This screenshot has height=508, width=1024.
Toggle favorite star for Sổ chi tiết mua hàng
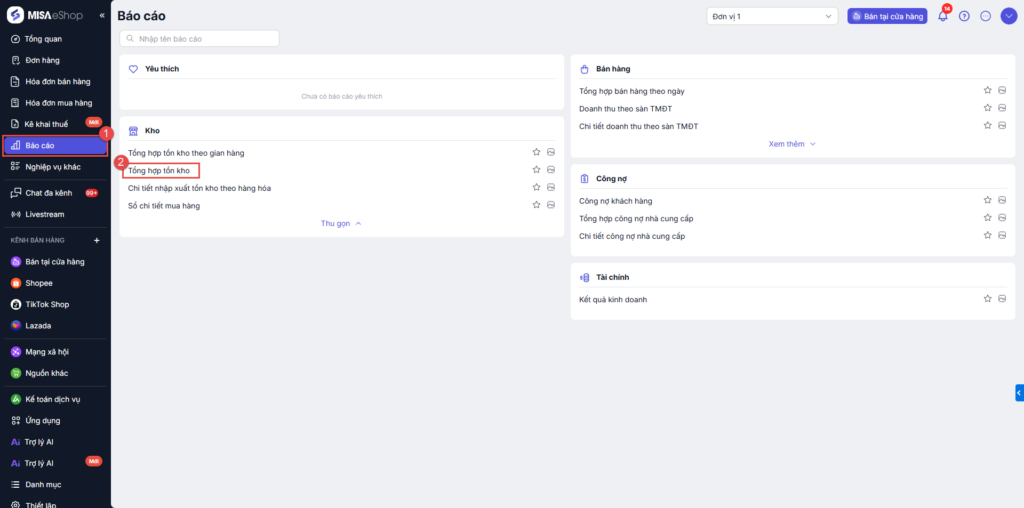536,205
